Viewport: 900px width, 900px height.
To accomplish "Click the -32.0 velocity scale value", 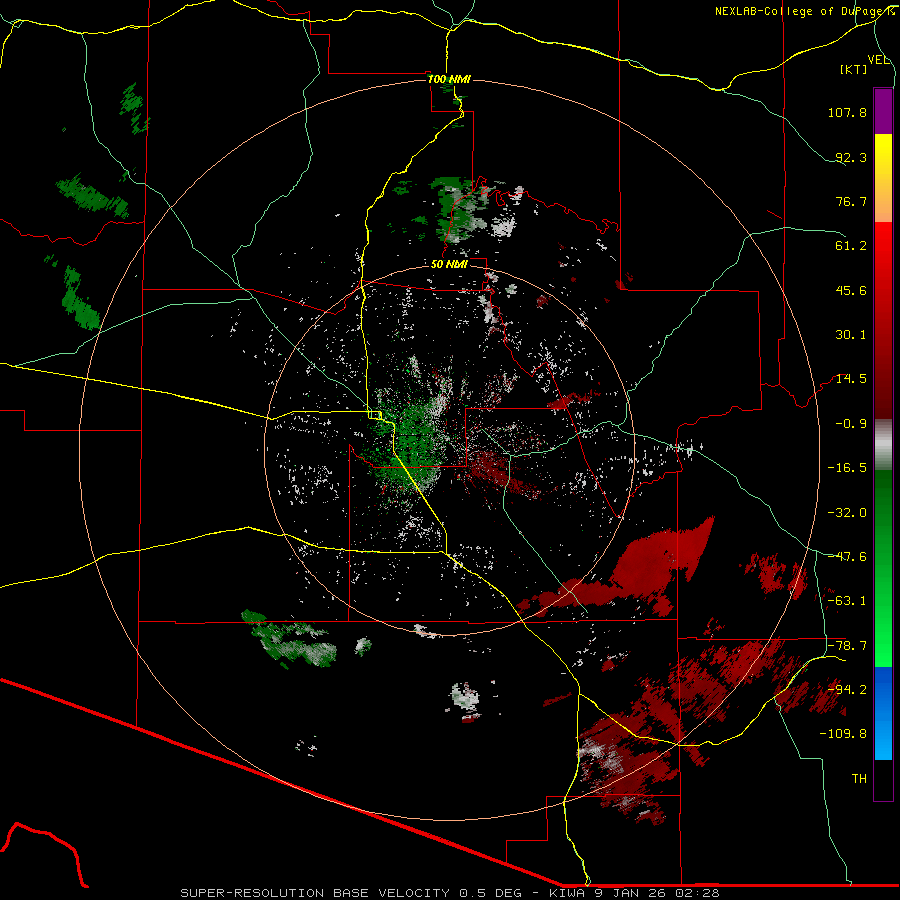I will pos(847,512).
